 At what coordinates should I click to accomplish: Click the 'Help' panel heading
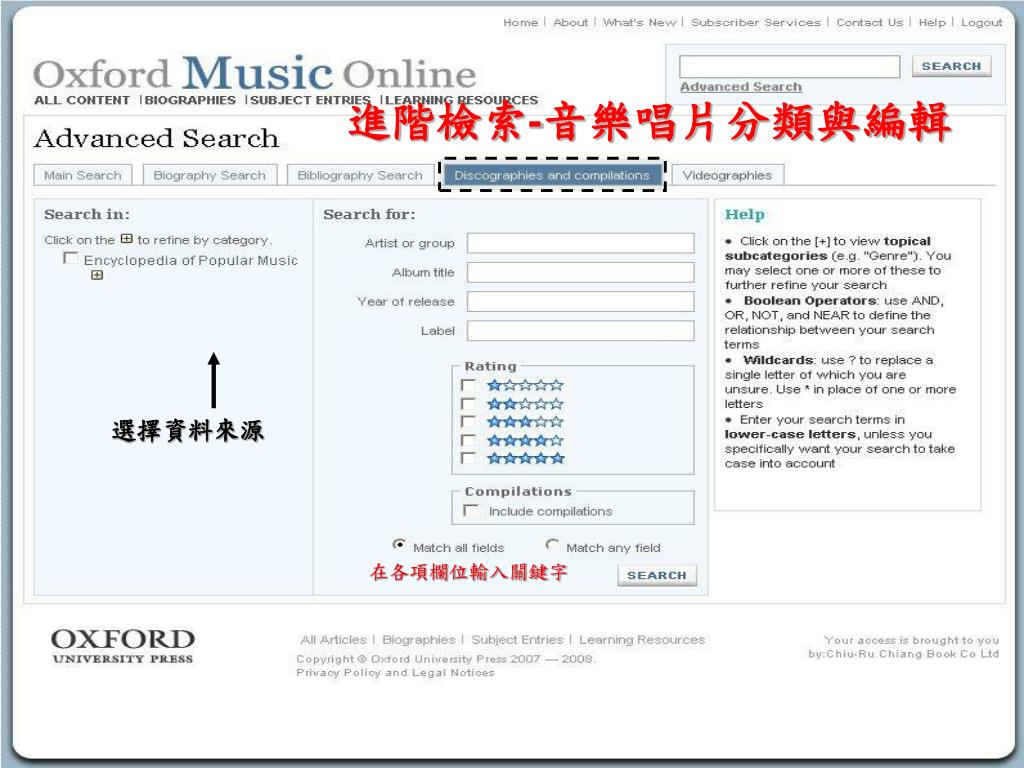[744, 214]
